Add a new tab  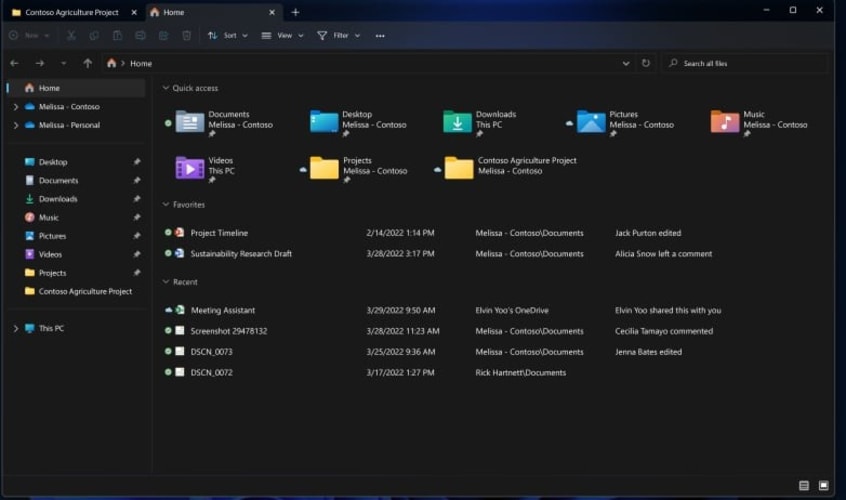point(295,12)
